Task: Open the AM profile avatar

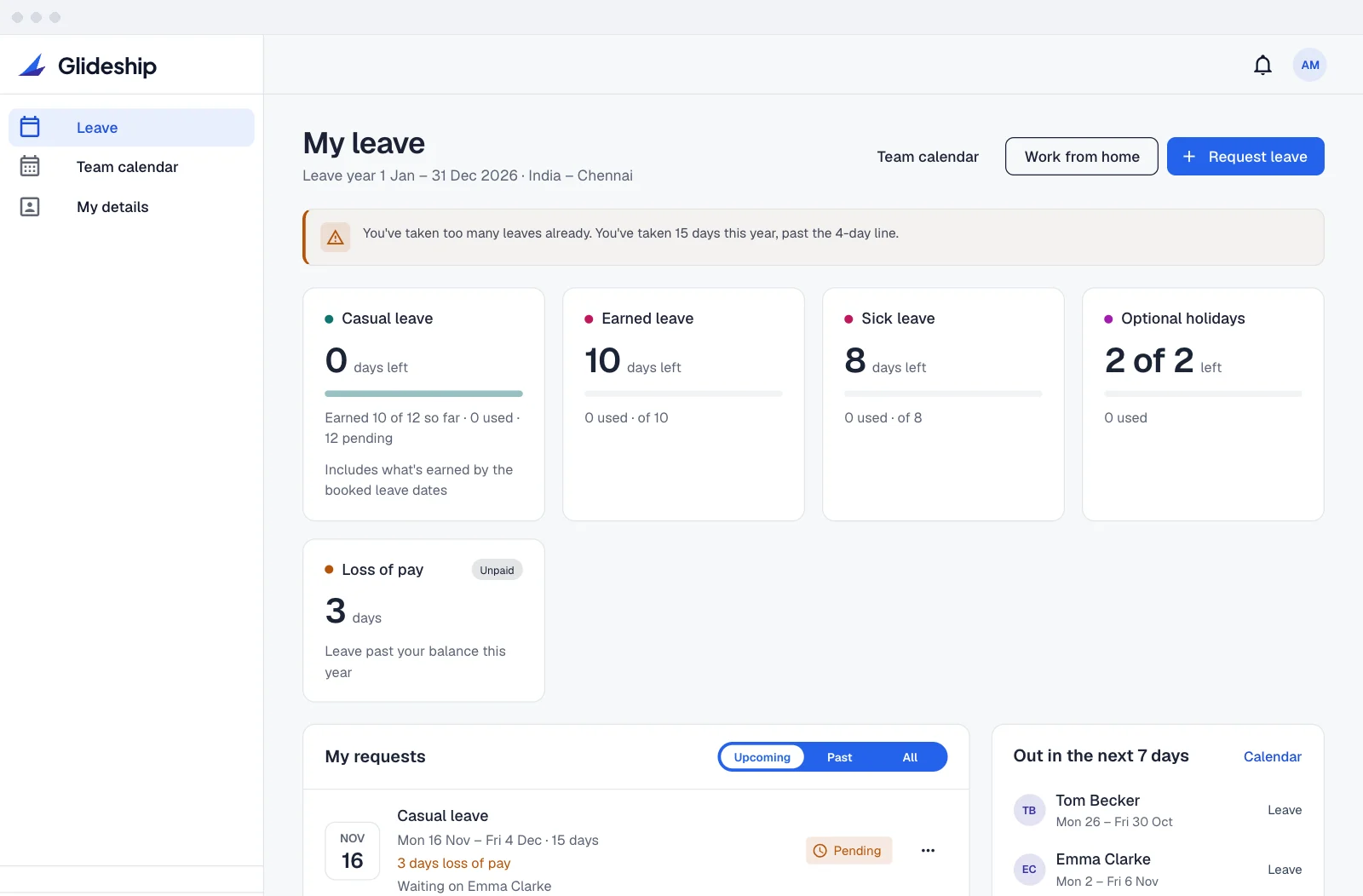Action: [x=1309, y=65]
